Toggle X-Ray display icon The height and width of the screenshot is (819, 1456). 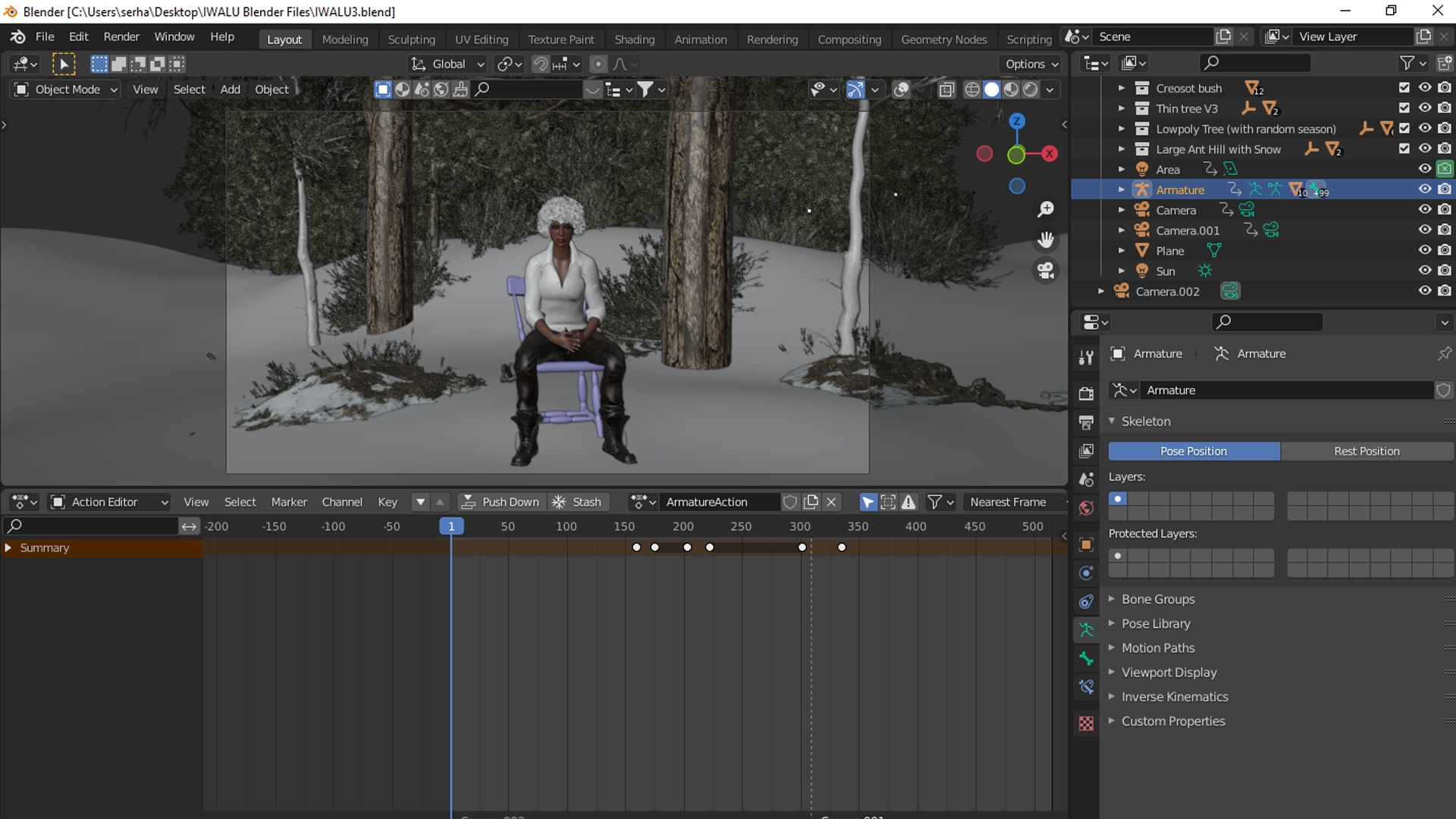click(946, 89)
